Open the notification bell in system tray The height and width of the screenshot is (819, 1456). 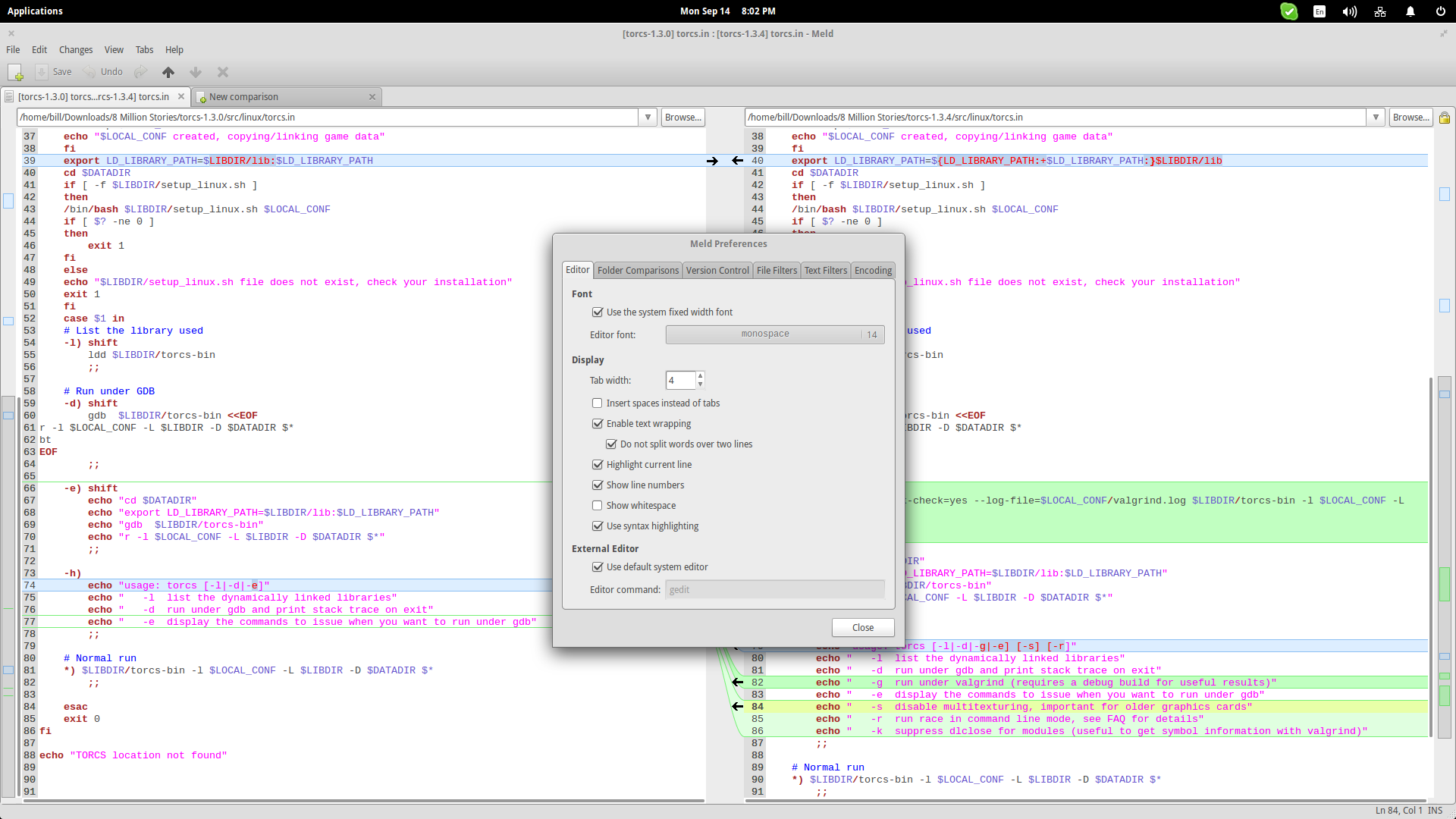[x=1410, y=11]
